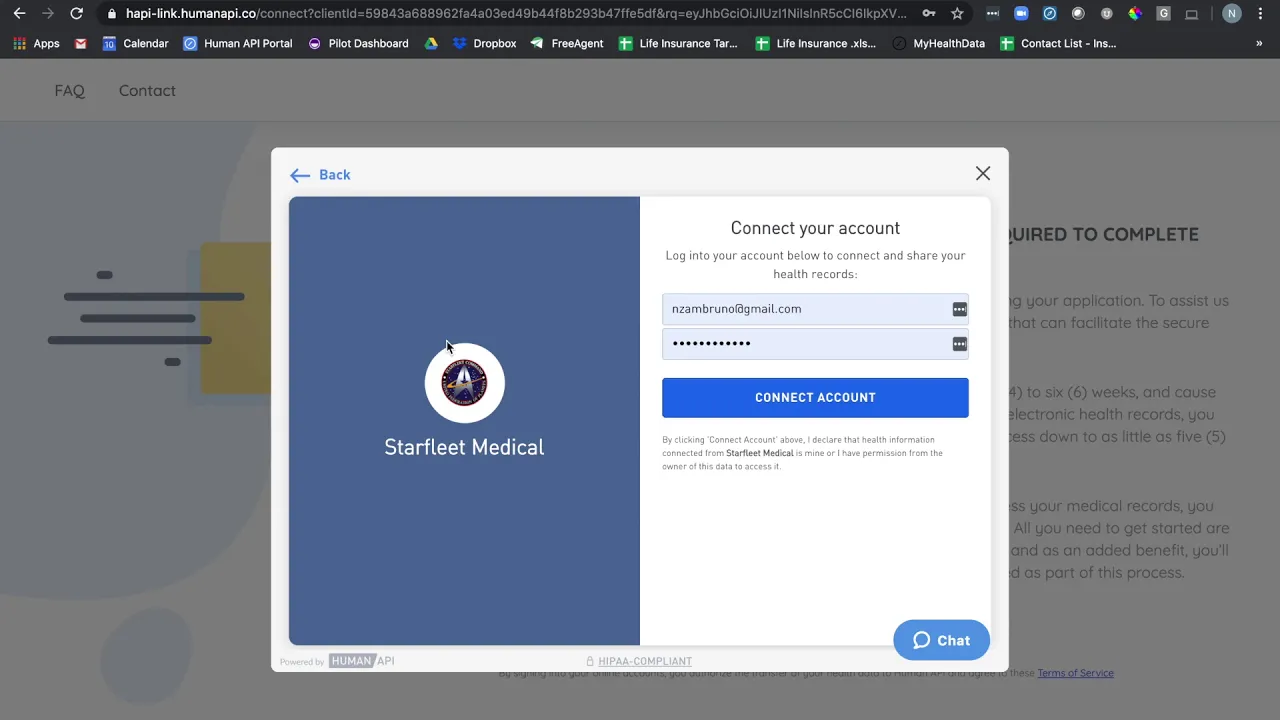Open the Apps bookmark shortcut

[36, 44]
